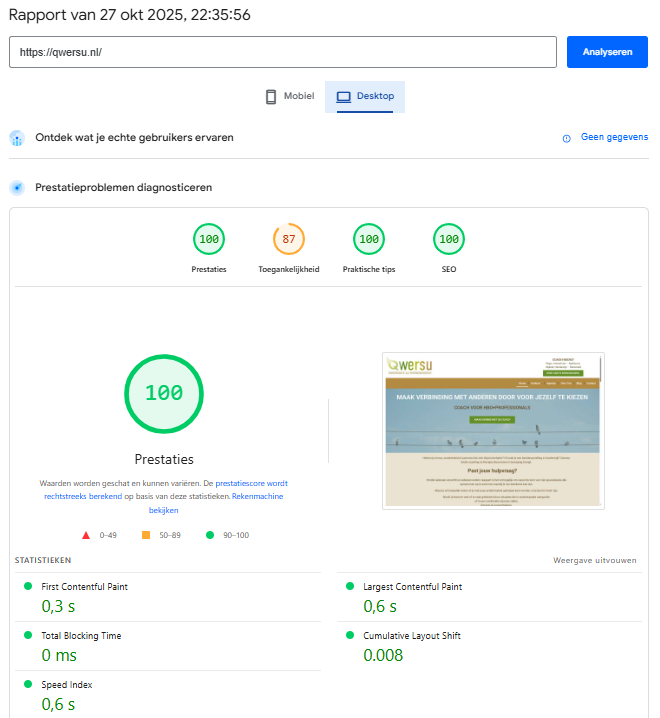
Task: Click the info icon beside Geen gegevens
Action: pos(567,138)
